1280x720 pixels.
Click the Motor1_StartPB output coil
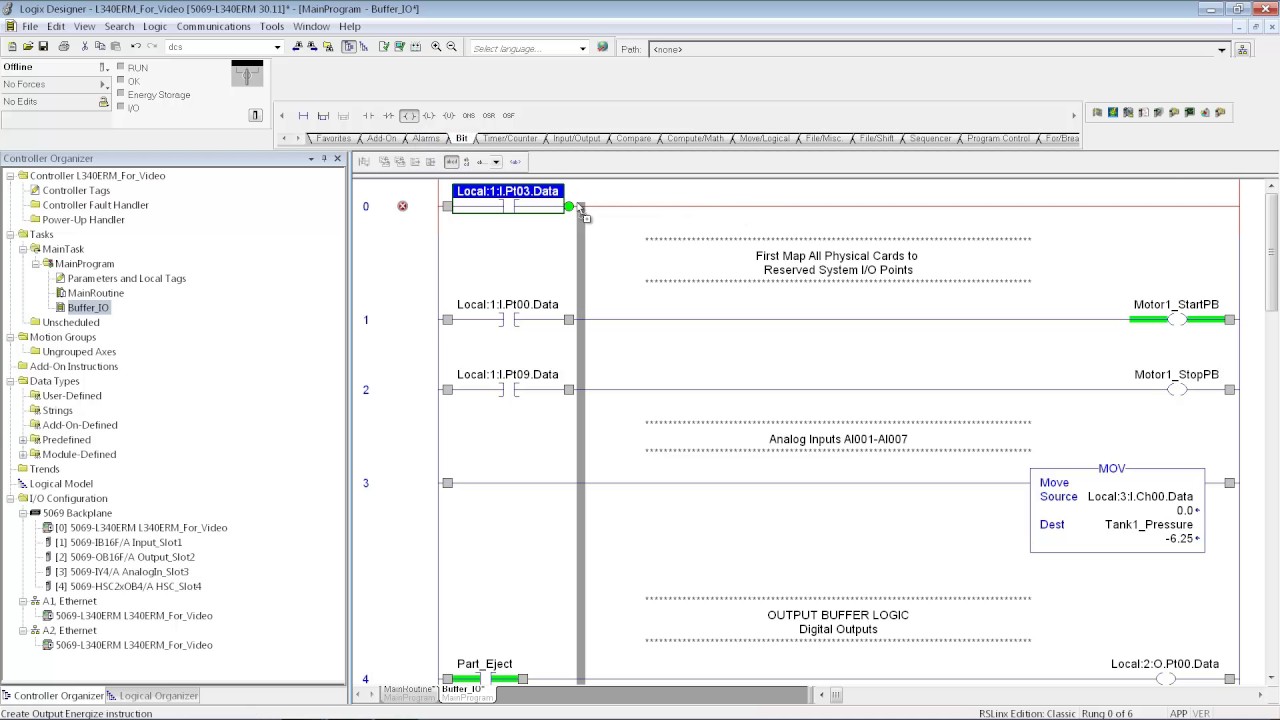(1177, 319)
